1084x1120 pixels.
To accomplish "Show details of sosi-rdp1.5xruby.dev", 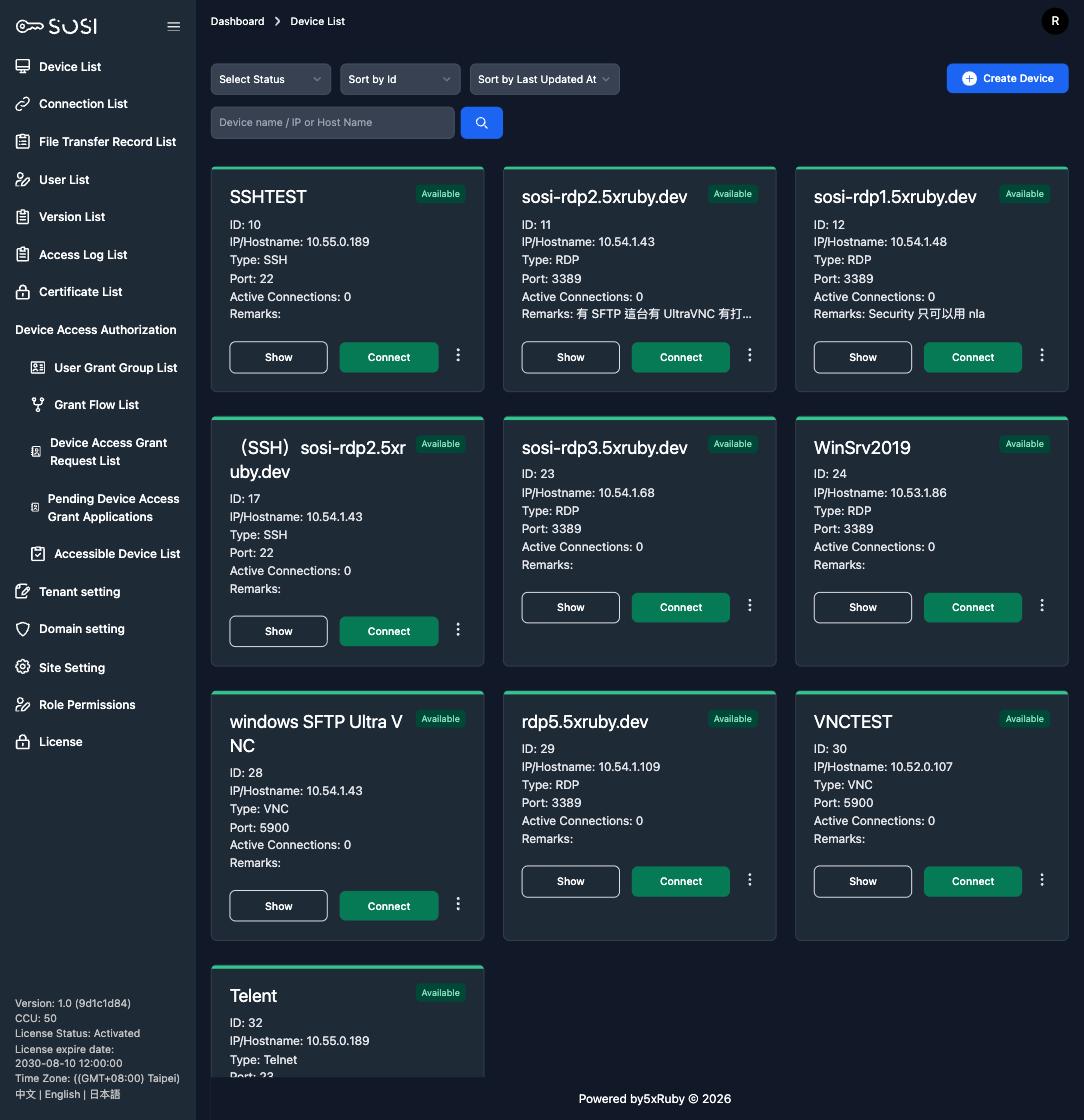I will pyautogui.click(x=863, y=357).
